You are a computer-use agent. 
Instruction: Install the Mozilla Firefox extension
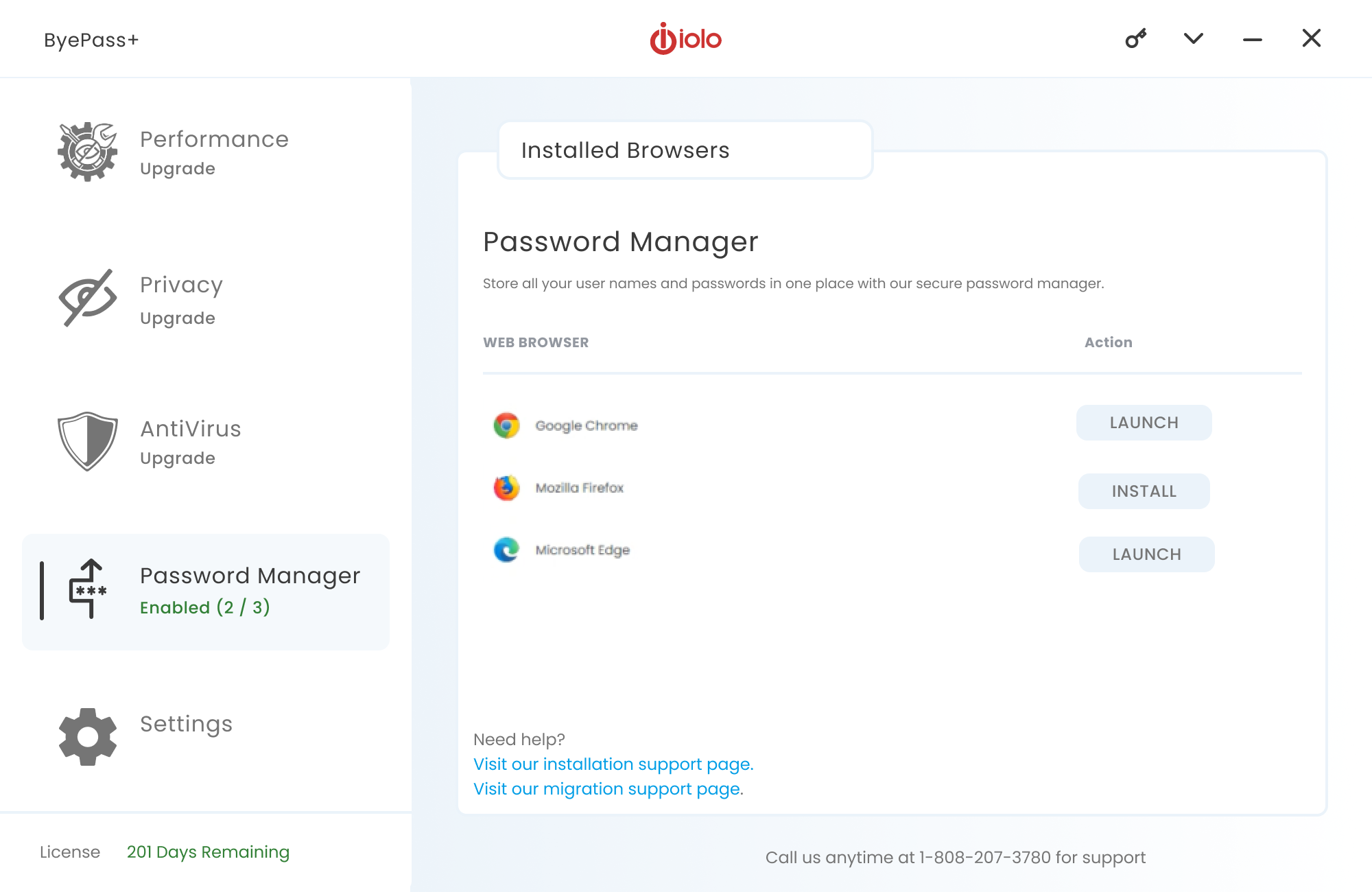[1144, 491]
